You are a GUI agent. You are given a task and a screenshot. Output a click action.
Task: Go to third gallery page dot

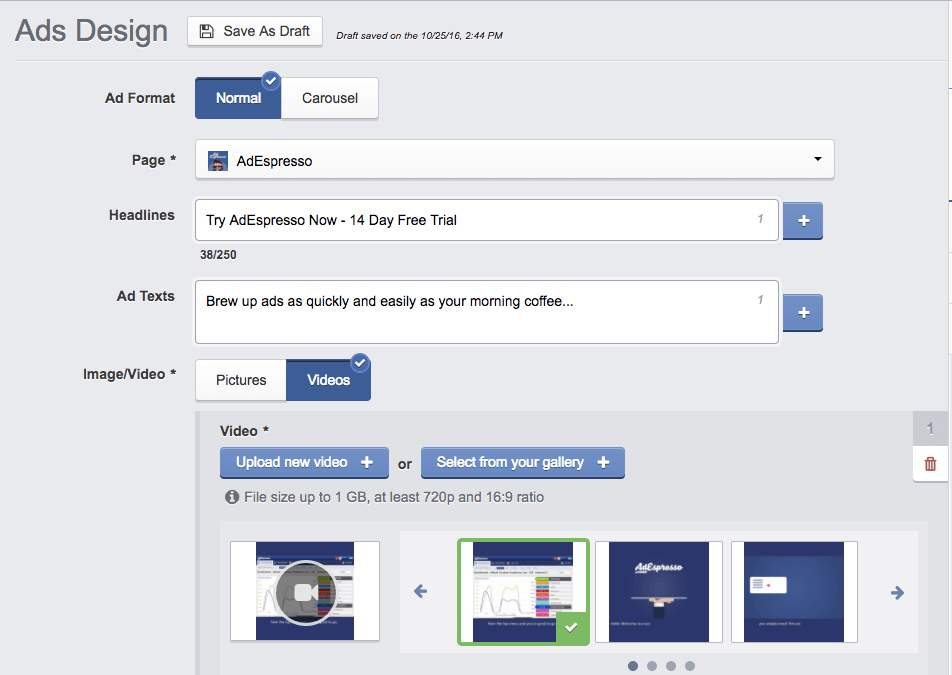pos(671,666)
